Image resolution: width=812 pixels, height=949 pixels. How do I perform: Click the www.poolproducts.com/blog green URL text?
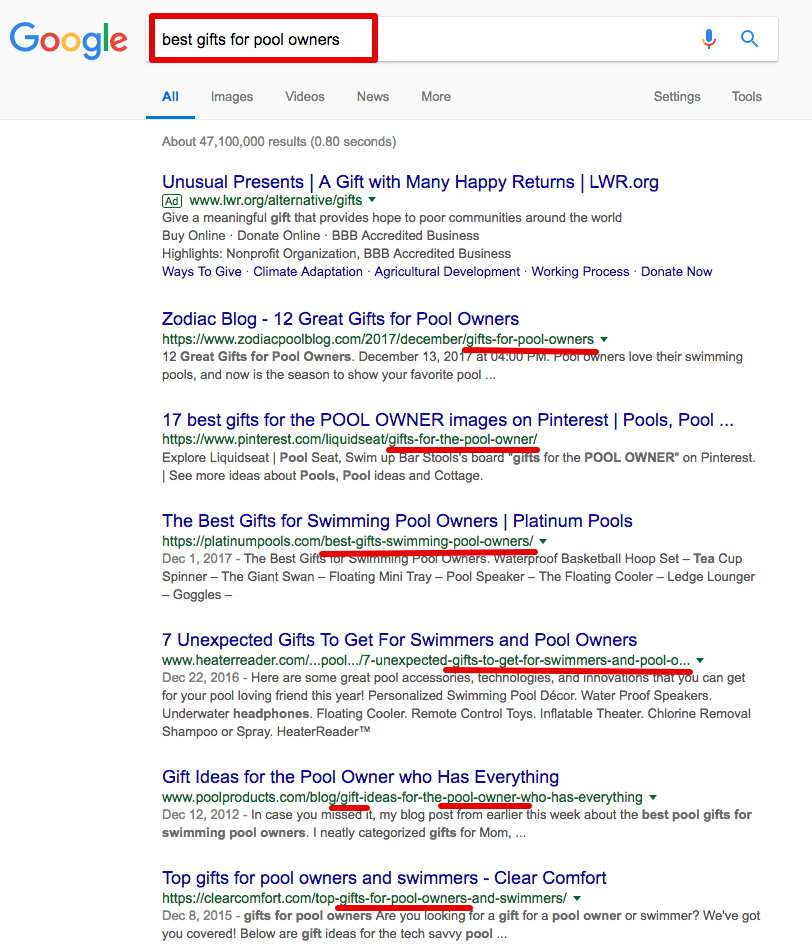click(x=402, y=797)
